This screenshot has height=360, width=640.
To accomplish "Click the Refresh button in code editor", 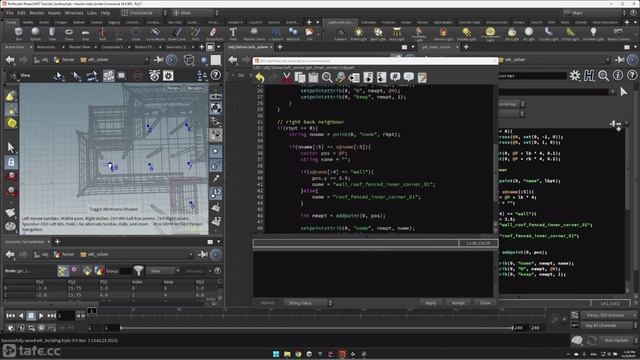I will tap(268, 303).
